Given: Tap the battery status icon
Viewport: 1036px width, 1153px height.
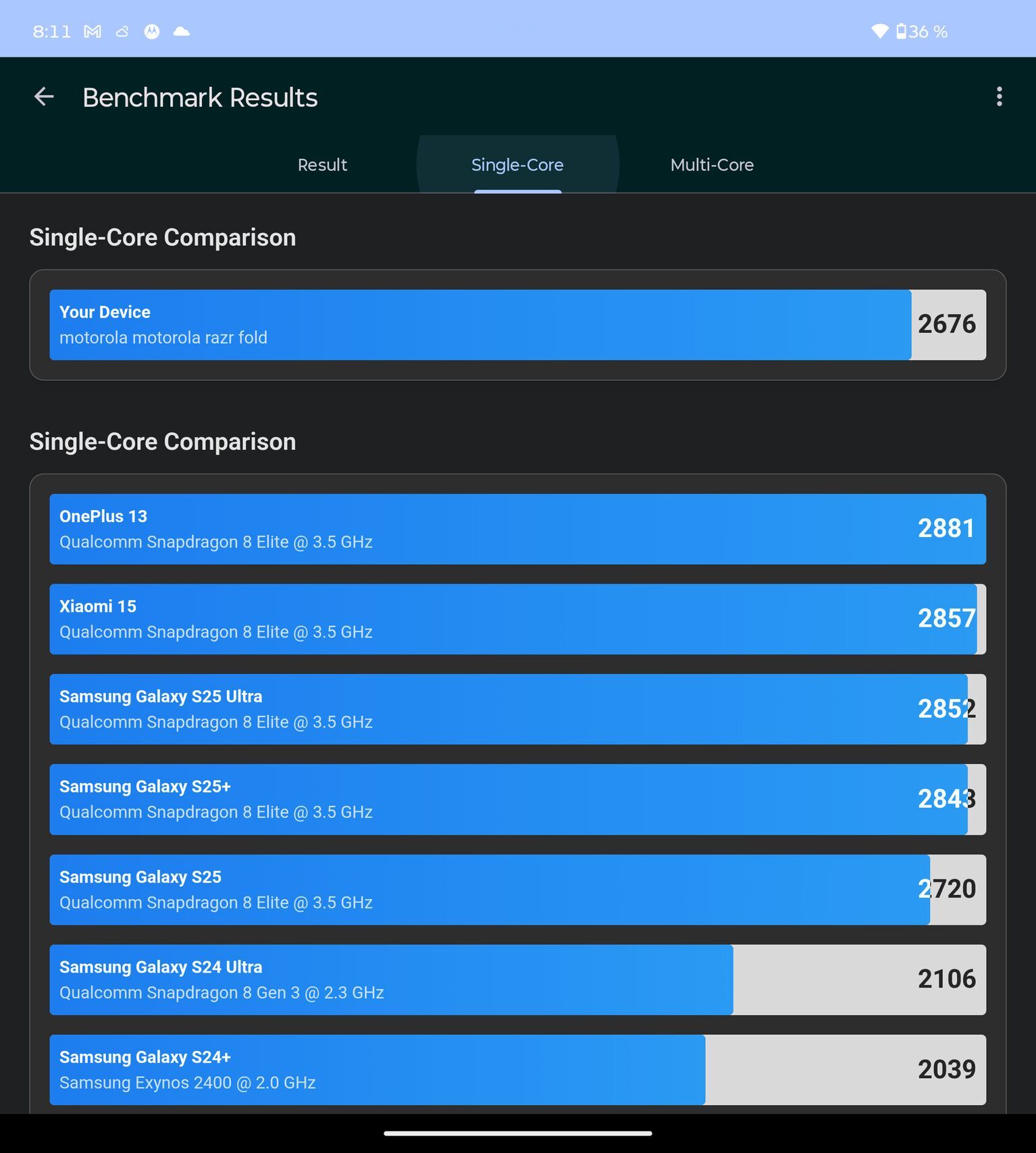Looking at the screenshot, I should pyautogui.click(x=901, y=31).
